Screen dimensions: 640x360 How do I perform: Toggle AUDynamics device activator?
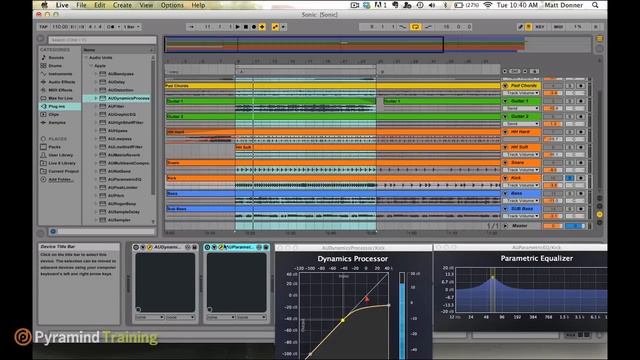[x=136, y=247]
